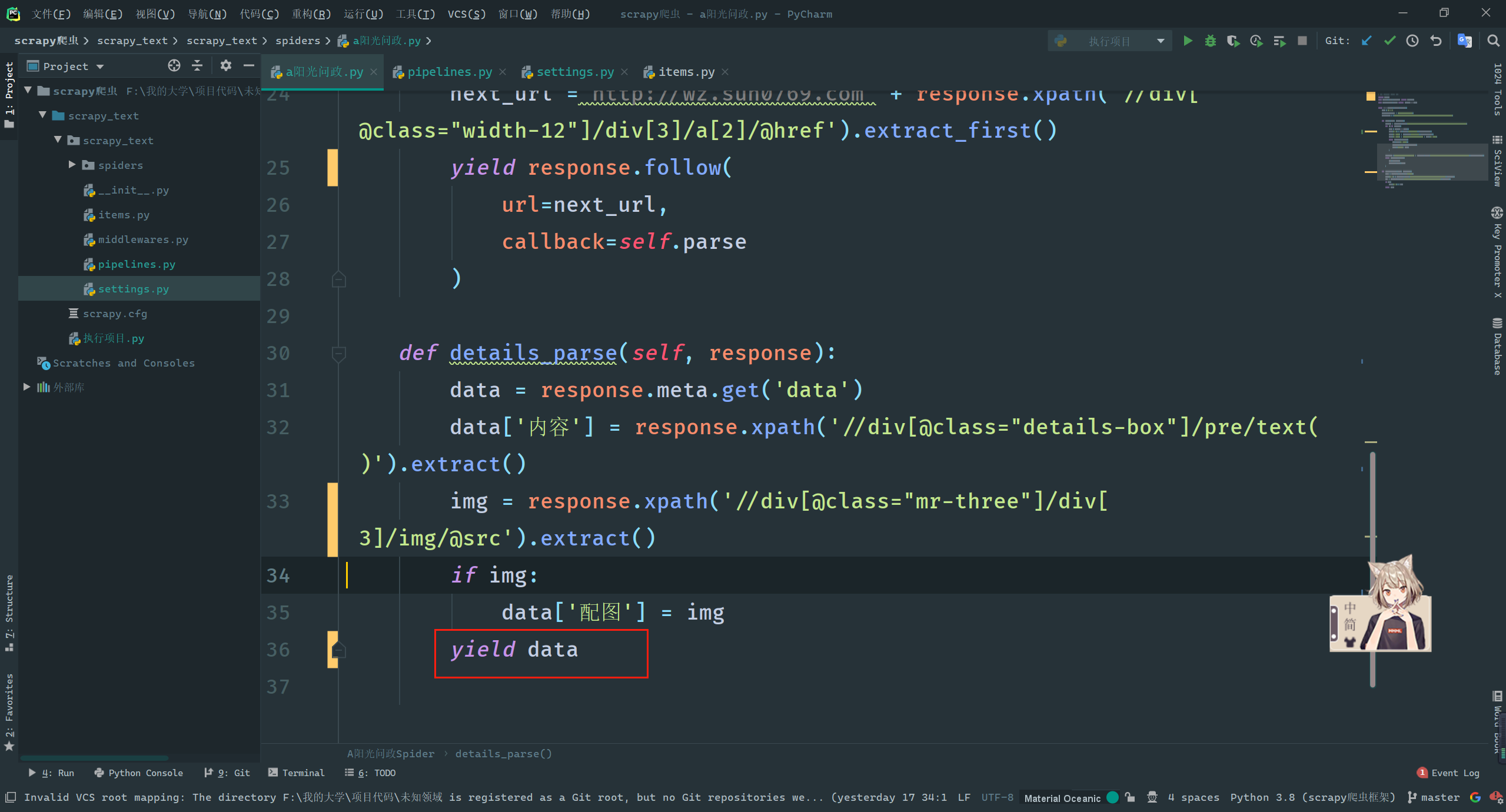Expand the 外部库 external libraries node
Viewport: 1506px width, 812px height.
26,387
